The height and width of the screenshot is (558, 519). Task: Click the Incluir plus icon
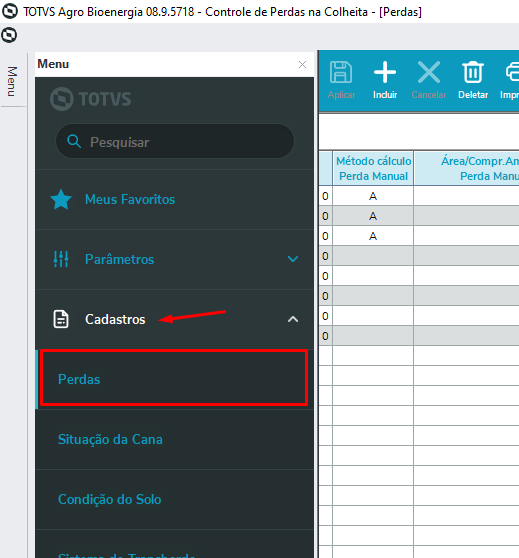(385, 72)
